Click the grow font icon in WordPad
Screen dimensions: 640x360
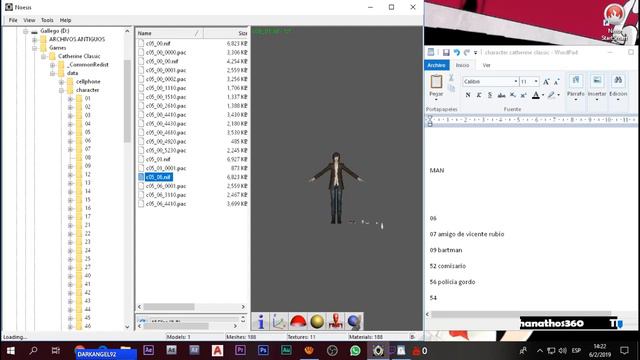point(546,82)
